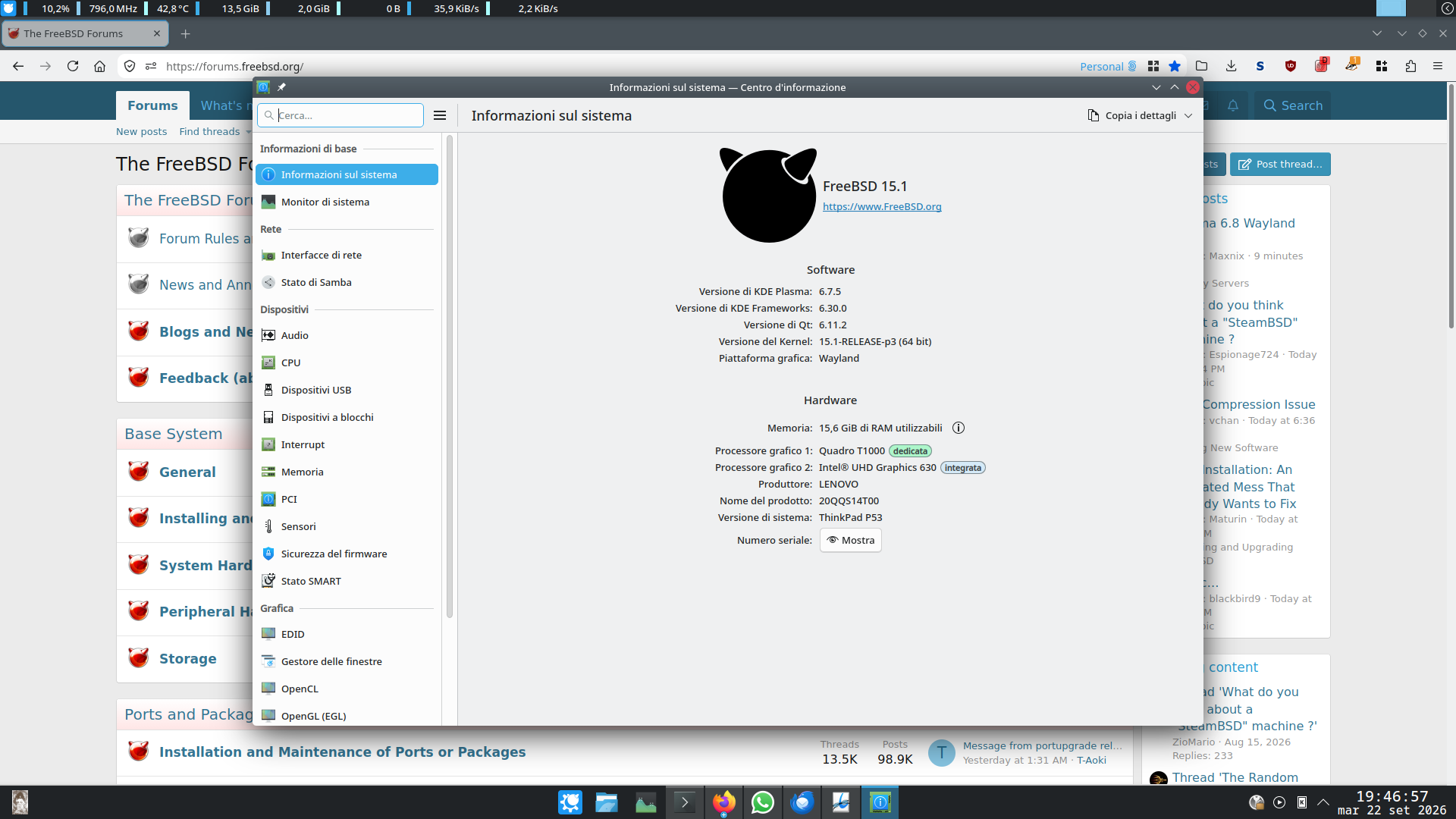1456x819 pixels.
Task: Switch to The FreeBSD Forums browser tab
Action: (x=85, y=33)
